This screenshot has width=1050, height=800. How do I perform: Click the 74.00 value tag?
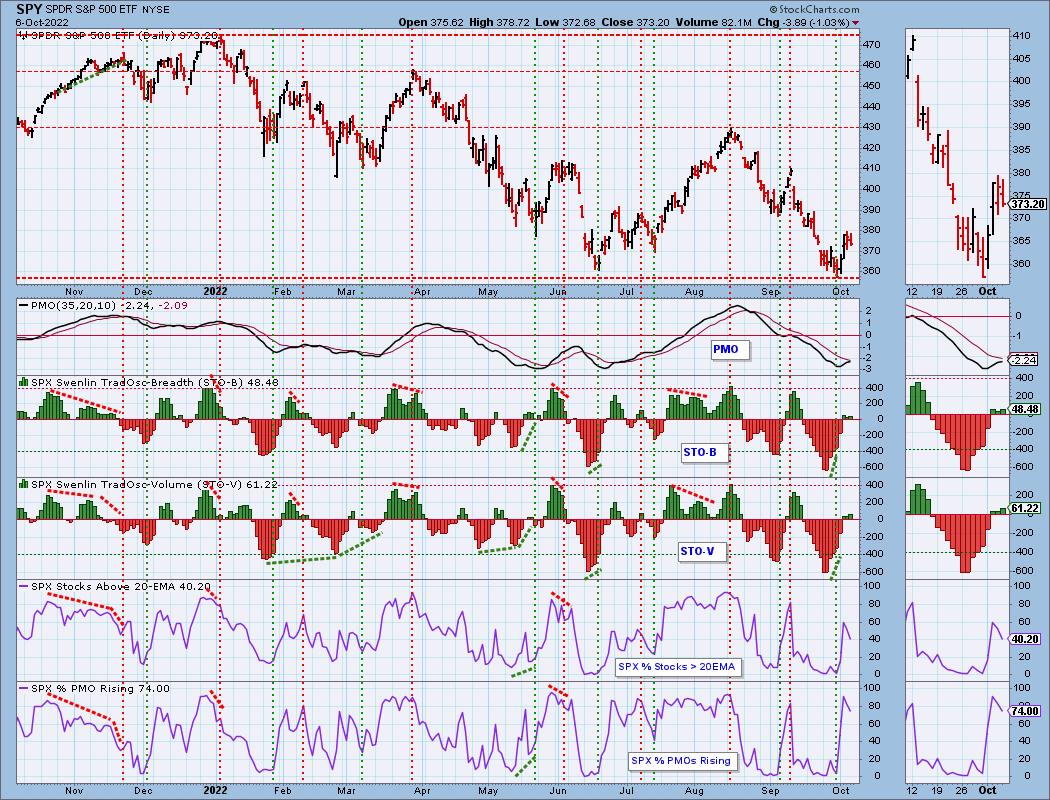pyautogui.click(x=1025, y=712)
